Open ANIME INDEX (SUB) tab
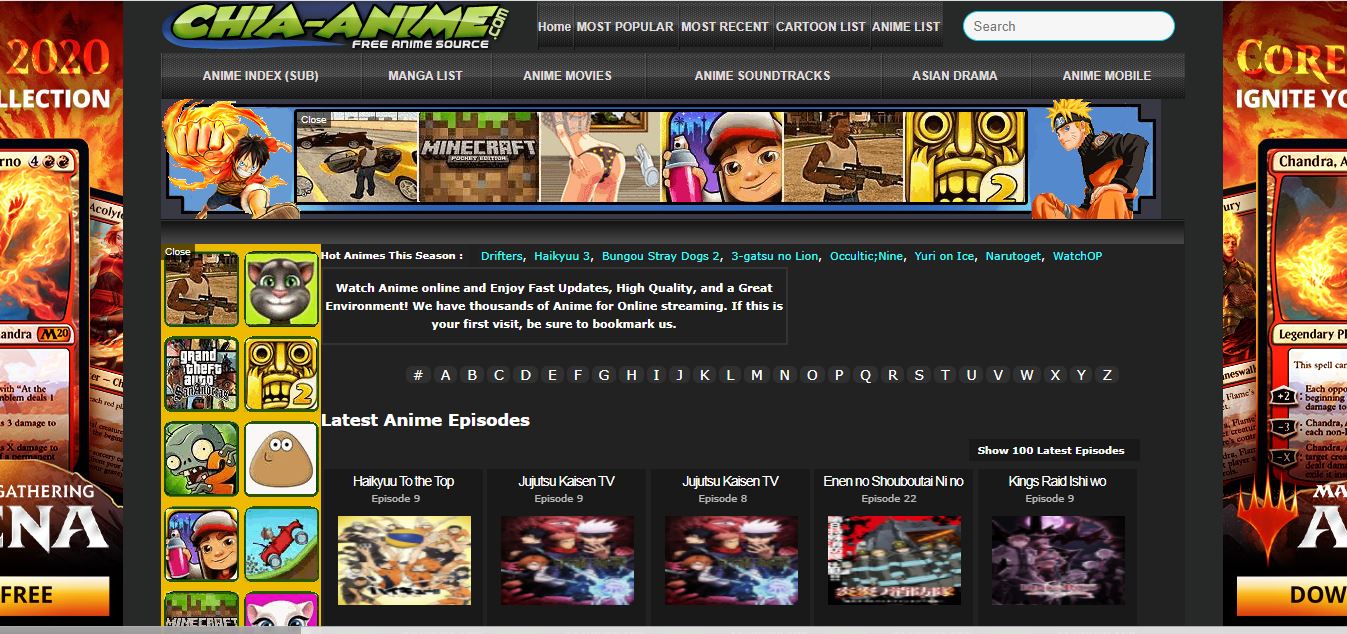This screenshot has height=634, width=1347. [x=260, y=76]
